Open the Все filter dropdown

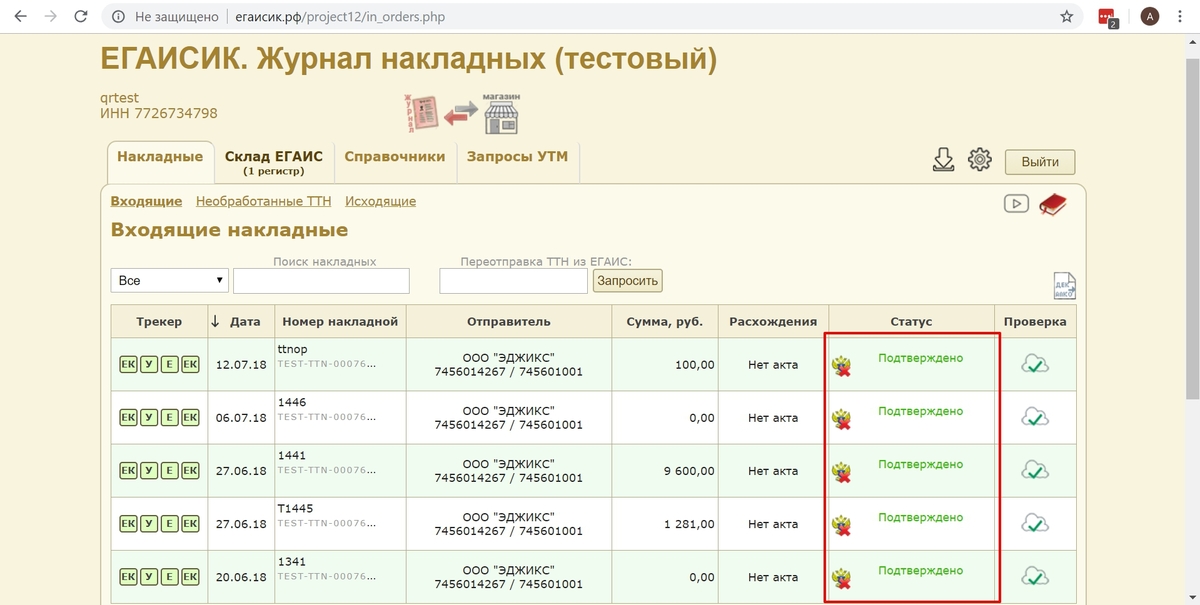(x=170, y=281)
